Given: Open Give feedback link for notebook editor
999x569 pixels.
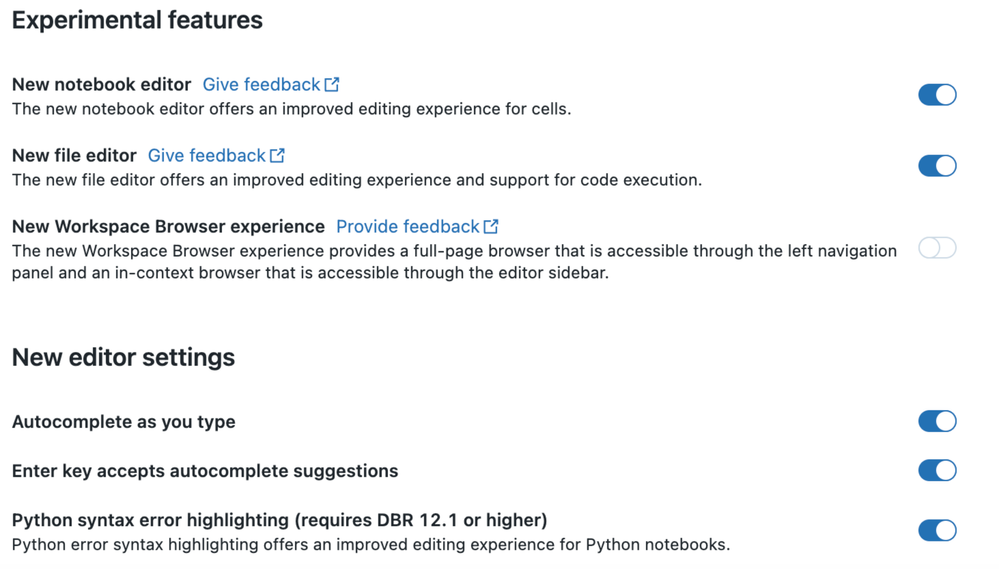Looking at the screenshot, I should pos(261,85).
